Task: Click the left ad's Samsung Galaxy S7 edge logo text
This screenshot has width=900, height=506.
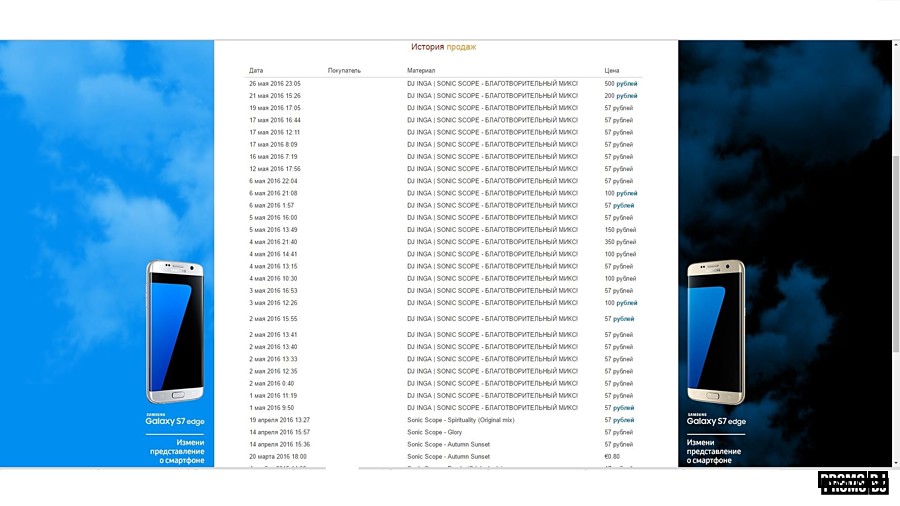Action: tap(175, 420)
